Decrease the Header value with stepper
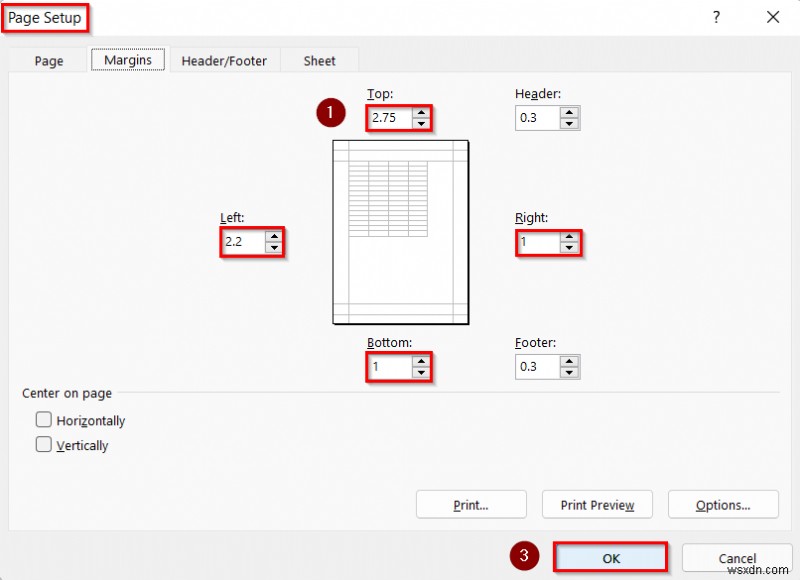The width and height of the screenshot is (800, 580). point(569,123)
